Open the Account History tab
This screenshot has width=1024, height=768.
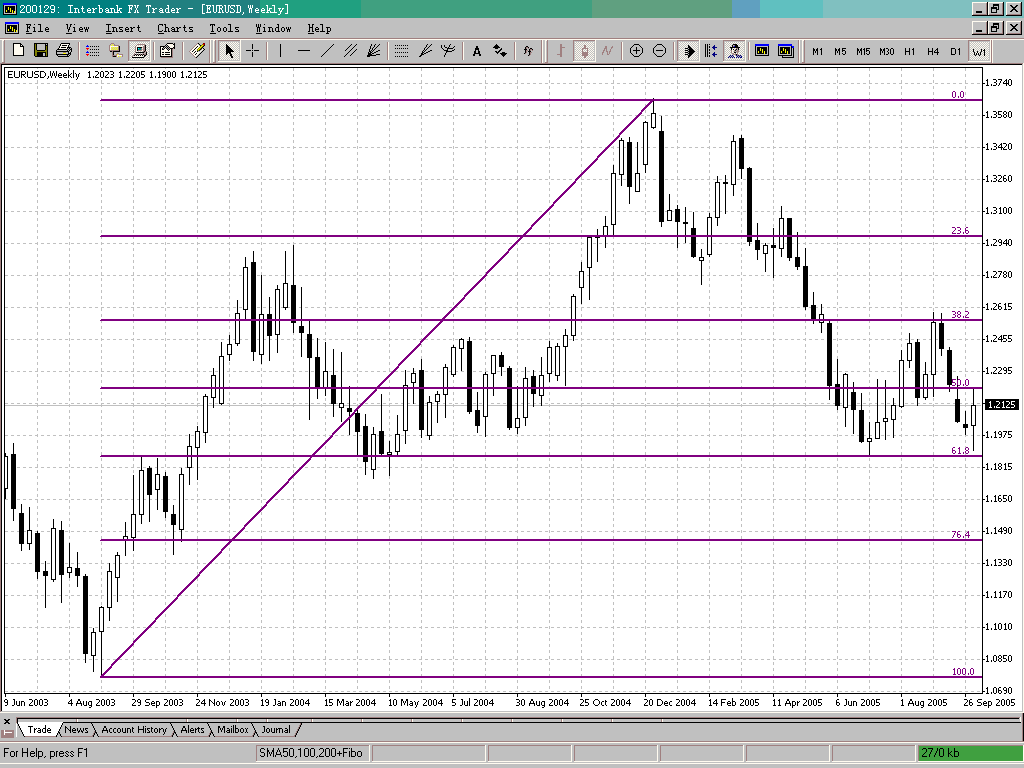[x=134, y=729]
